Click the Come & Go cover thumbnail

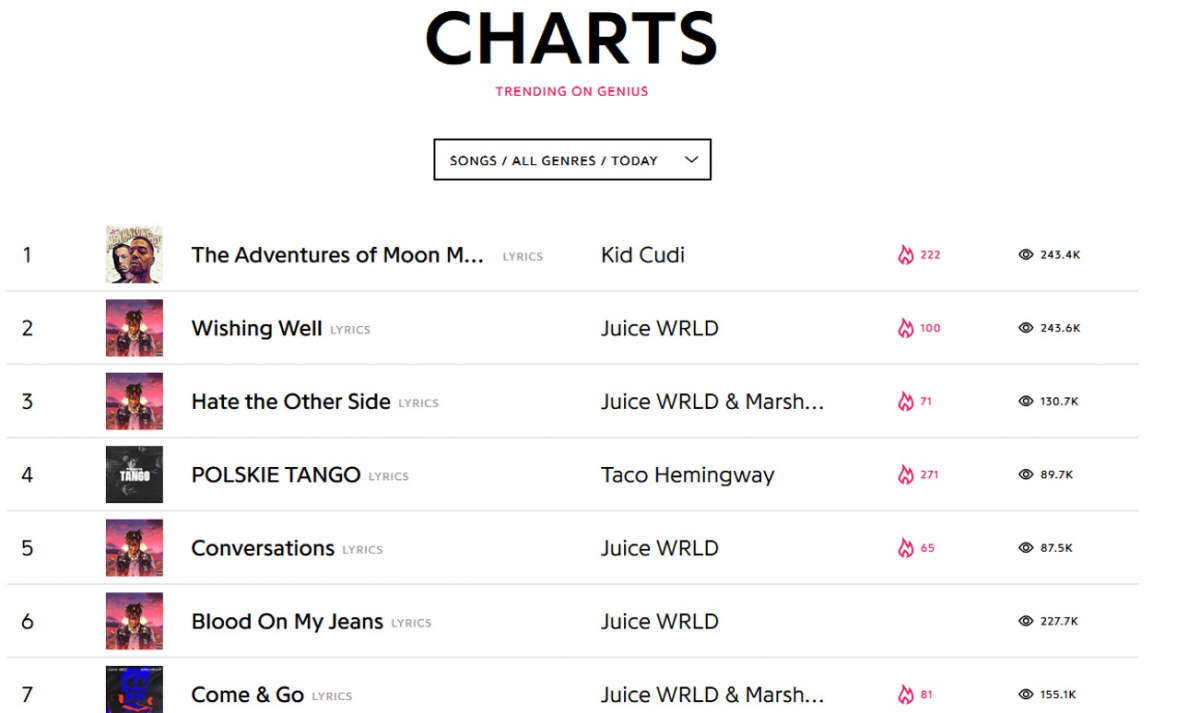134,691
